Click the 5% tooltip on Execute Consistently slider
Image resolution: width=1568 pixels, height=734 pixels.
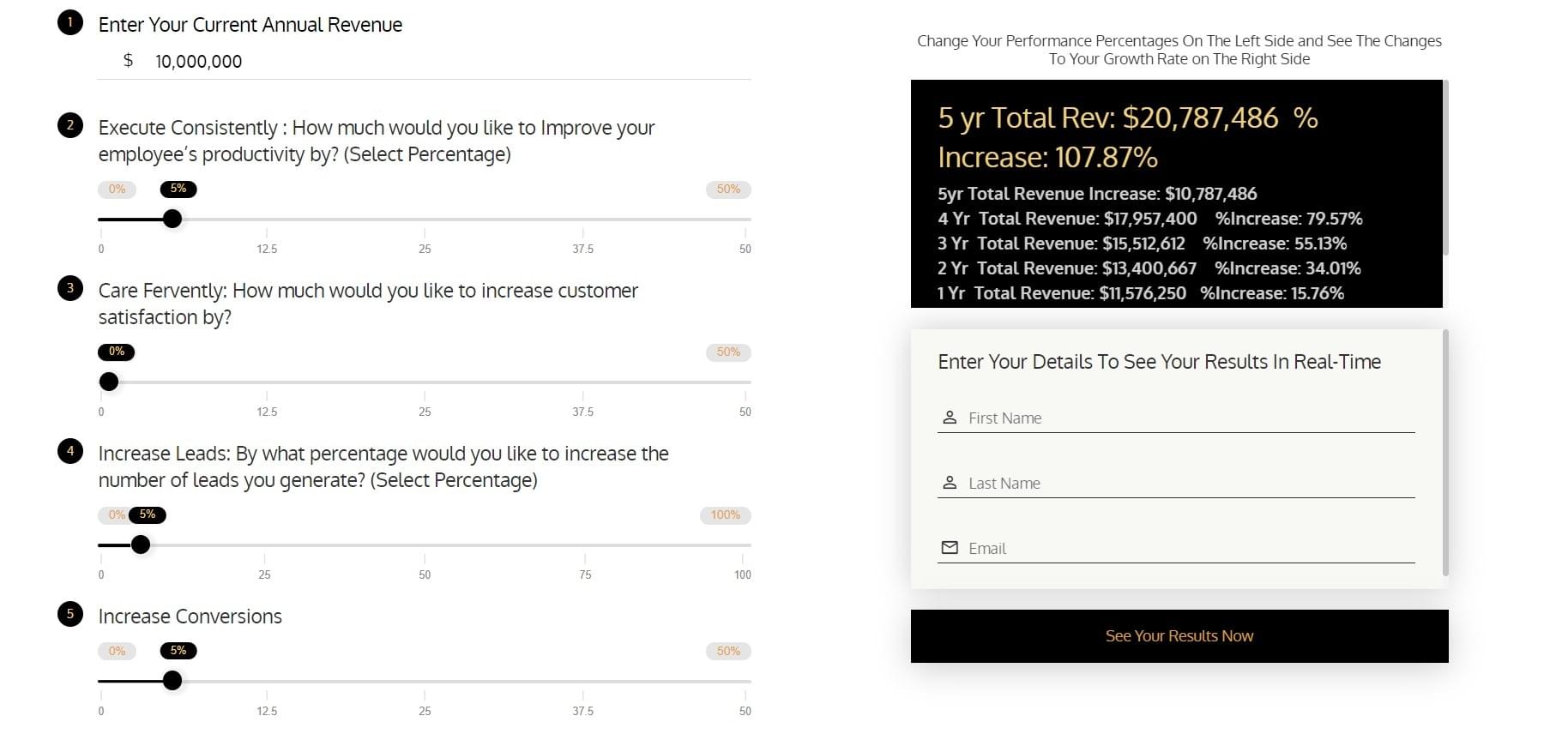(x=178, y=189)
